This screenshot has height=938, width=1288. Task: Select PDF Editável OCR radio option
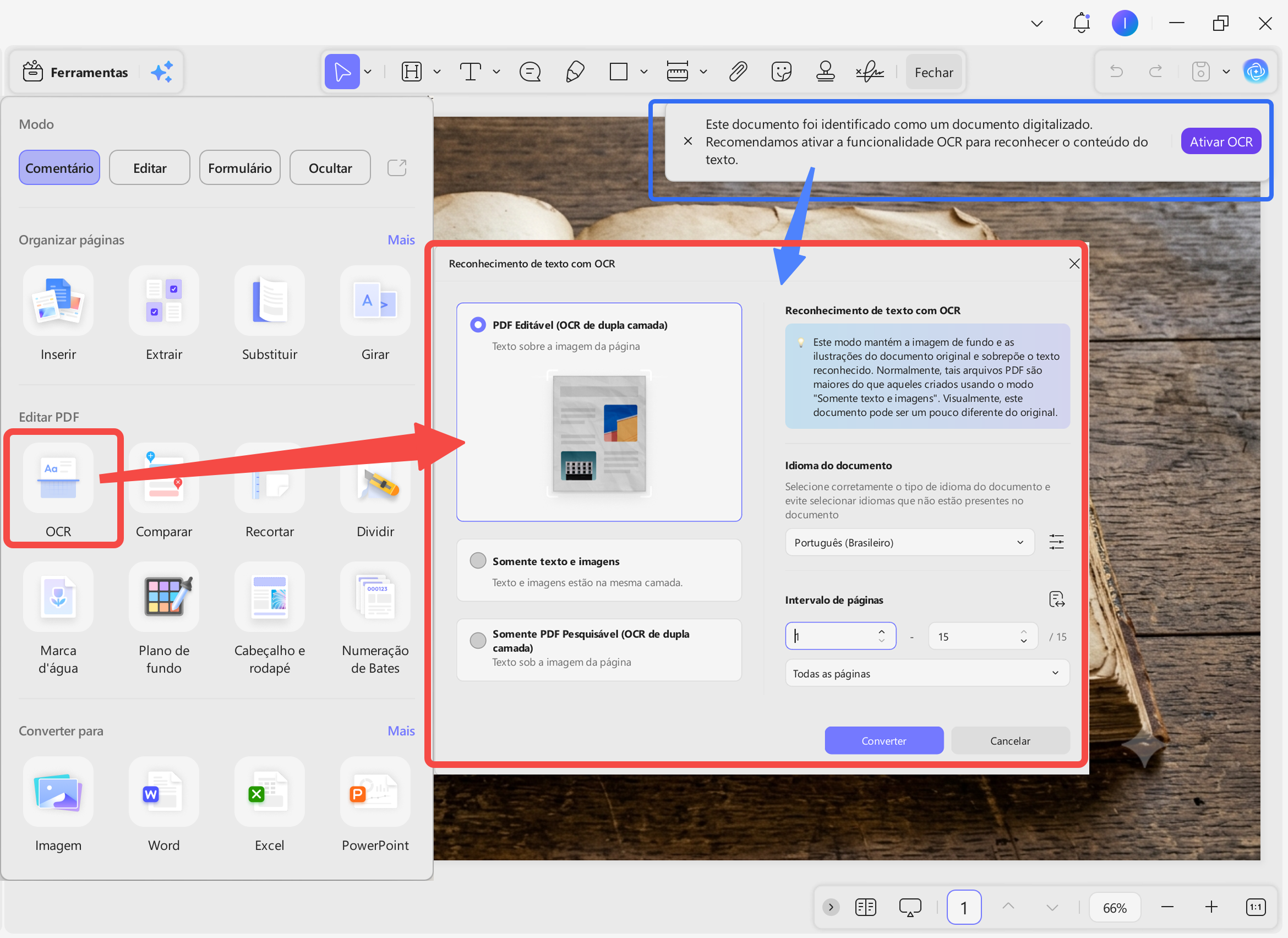[x=478, y=325]
